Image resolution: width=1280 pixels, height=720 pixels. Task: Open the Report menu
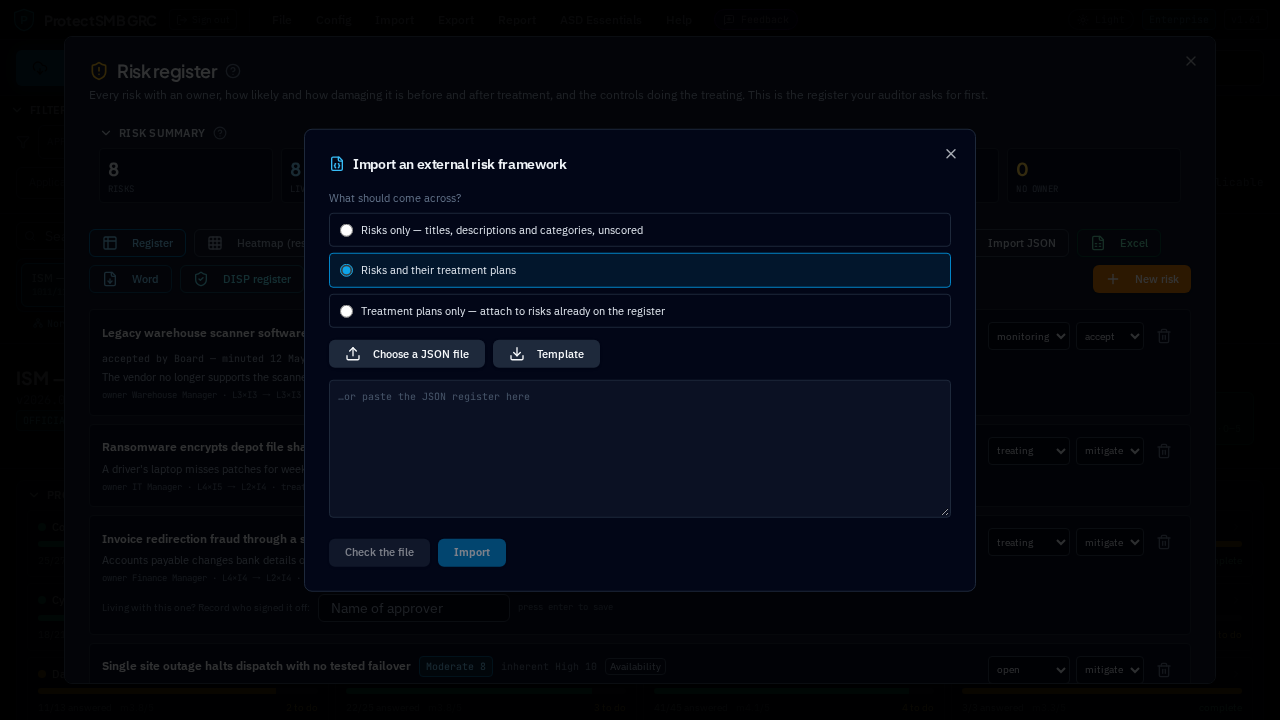point(517,19)
